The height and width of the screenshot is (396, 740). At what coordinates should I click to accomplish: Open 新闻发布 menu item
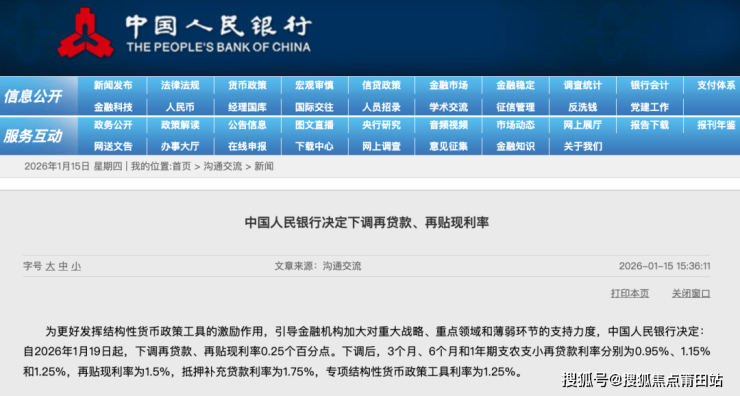[x=113, y=85]
